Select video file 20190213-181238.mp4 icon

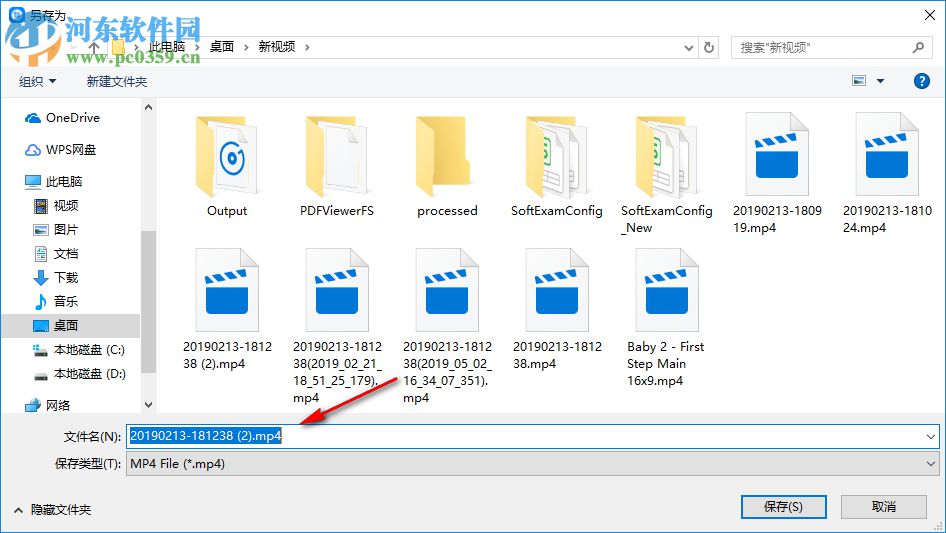(x=557, y=290)
